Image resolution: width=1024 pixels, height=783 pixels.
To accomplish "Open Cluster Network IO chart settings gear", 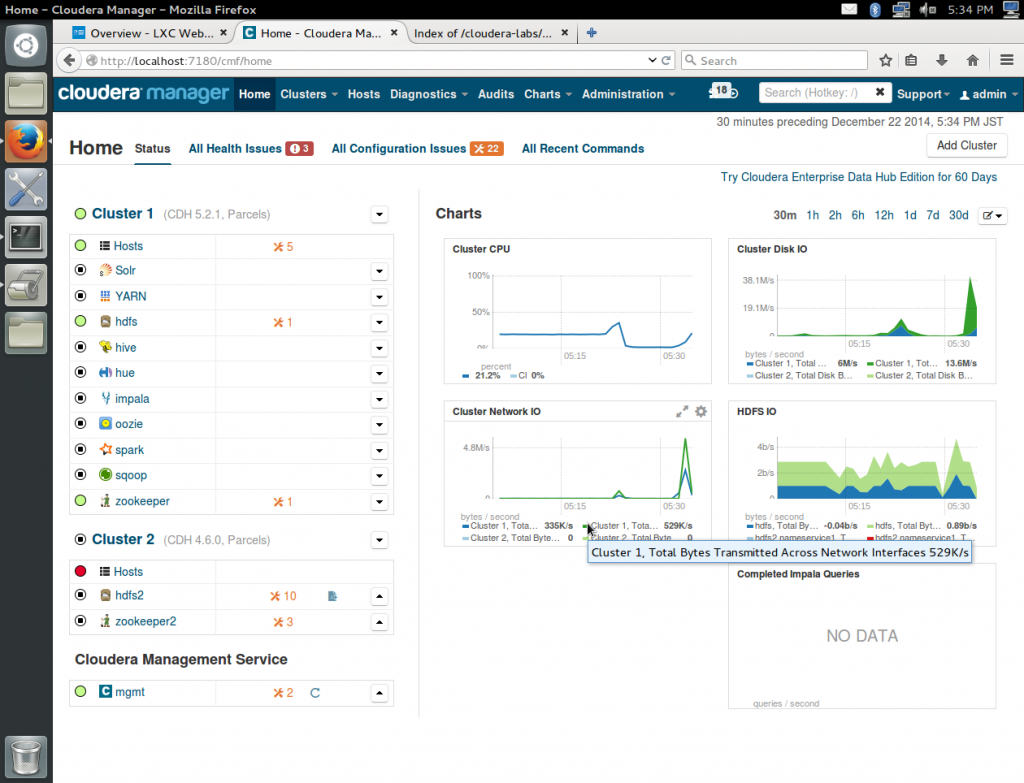I will 701,411.
